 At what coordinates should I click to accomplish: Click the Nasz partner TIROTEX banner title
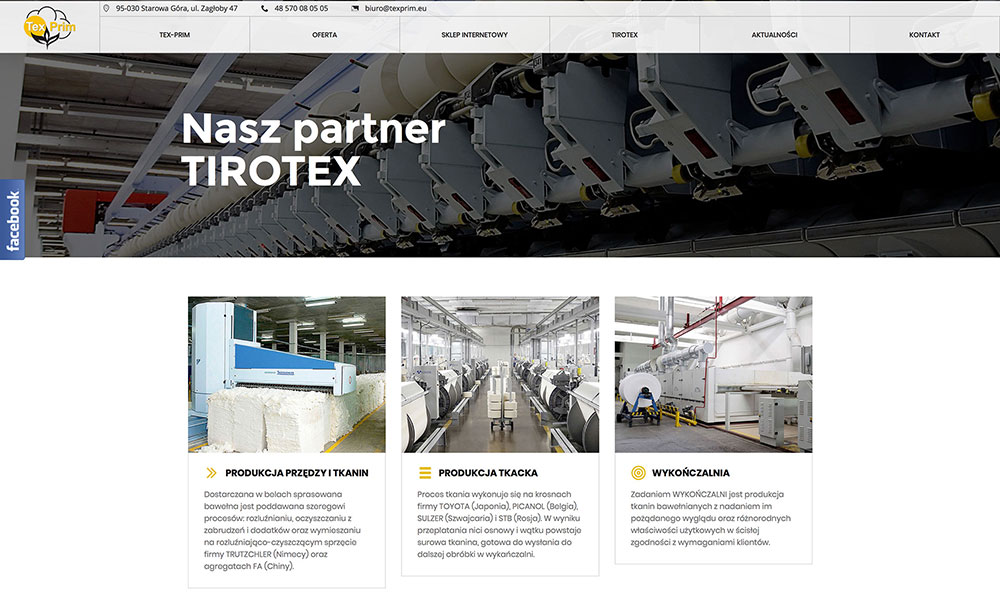pos(313,149)
